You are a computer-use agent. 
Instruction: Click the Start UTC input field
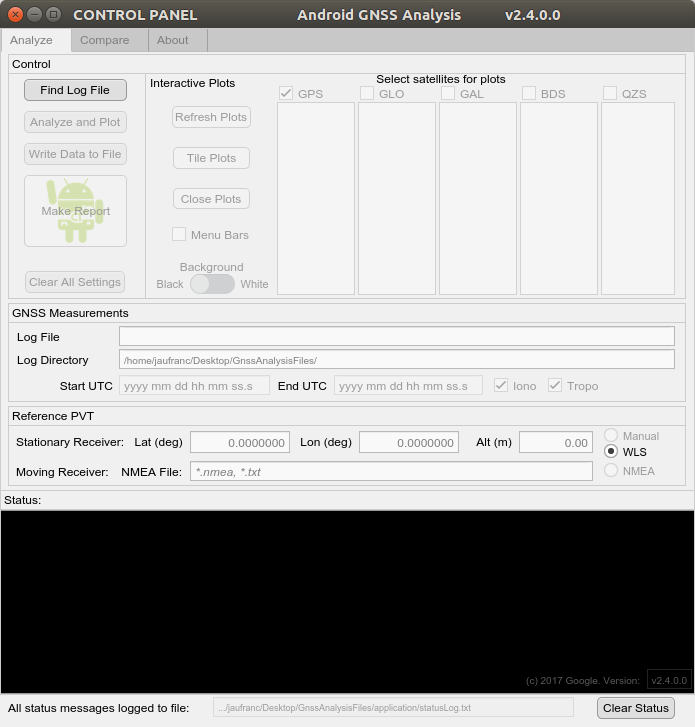pyautogui.click(x=194, y=385)
